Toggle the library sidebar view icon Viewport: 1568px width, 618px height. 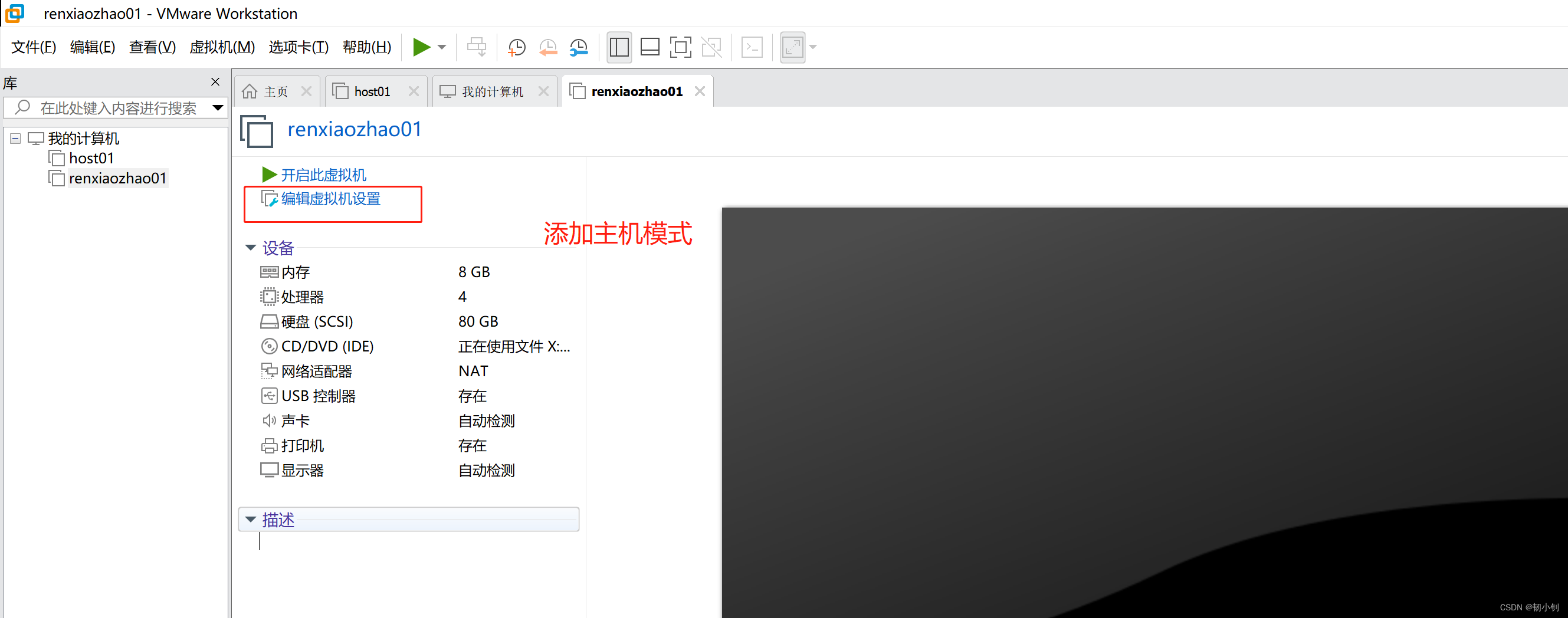tap(619, 47)
